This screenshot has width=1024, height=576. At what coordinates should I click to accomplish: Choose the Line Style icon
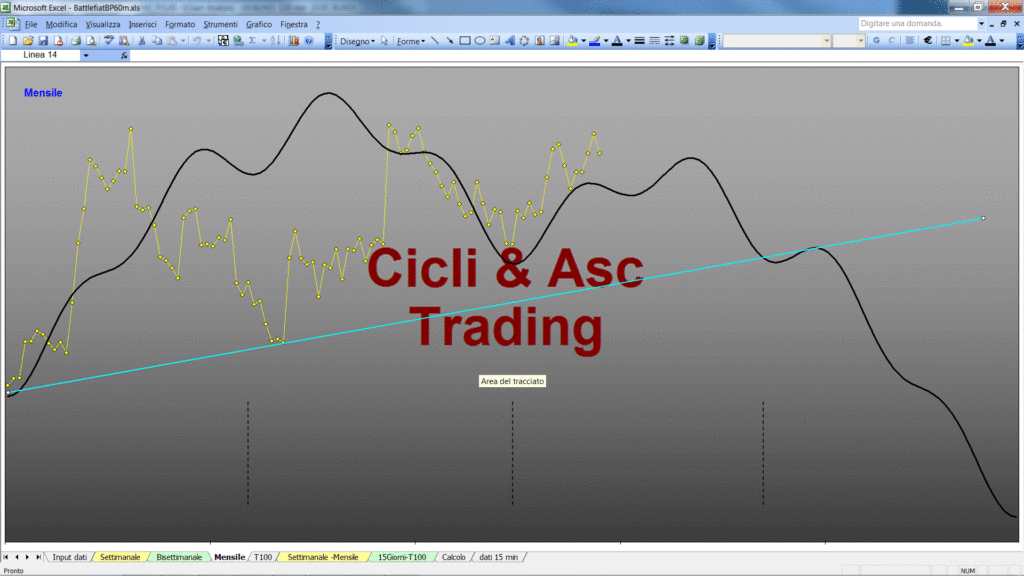tap(640, 40)
